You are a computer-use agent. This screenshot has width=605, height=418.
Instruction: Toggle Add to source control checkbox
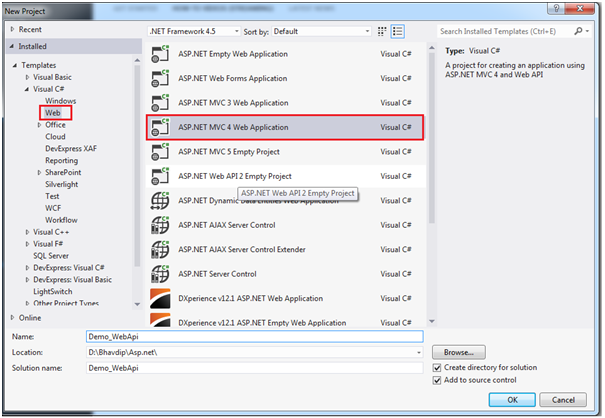point(437,380)
